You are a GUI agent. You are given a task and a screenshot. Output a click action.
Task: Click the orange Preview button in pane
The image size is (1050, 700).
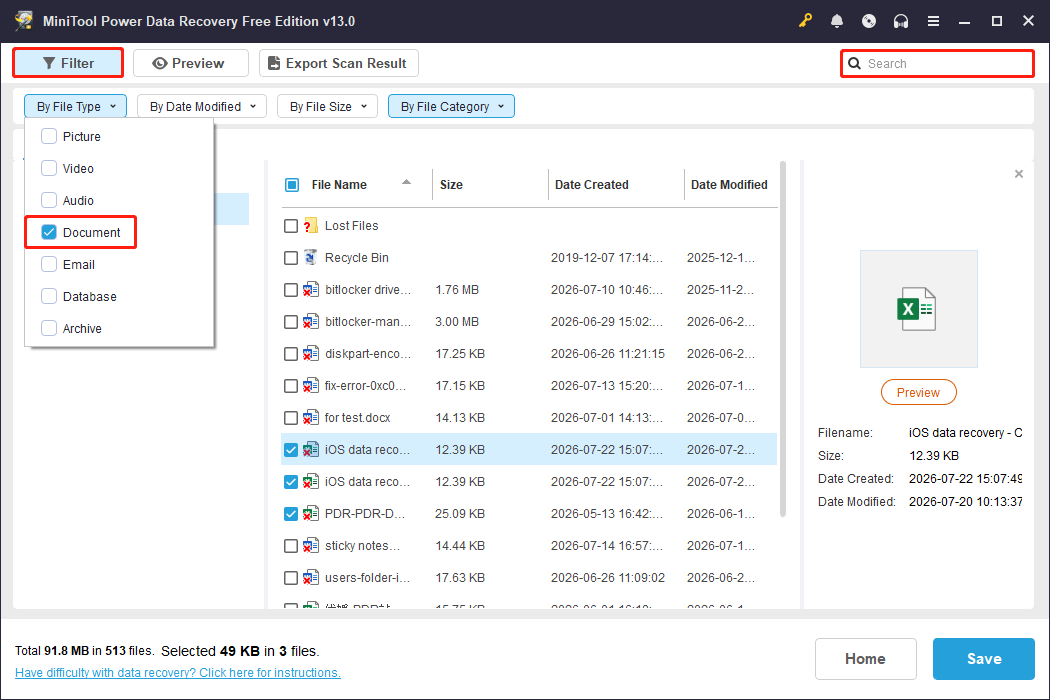[918, 393]
